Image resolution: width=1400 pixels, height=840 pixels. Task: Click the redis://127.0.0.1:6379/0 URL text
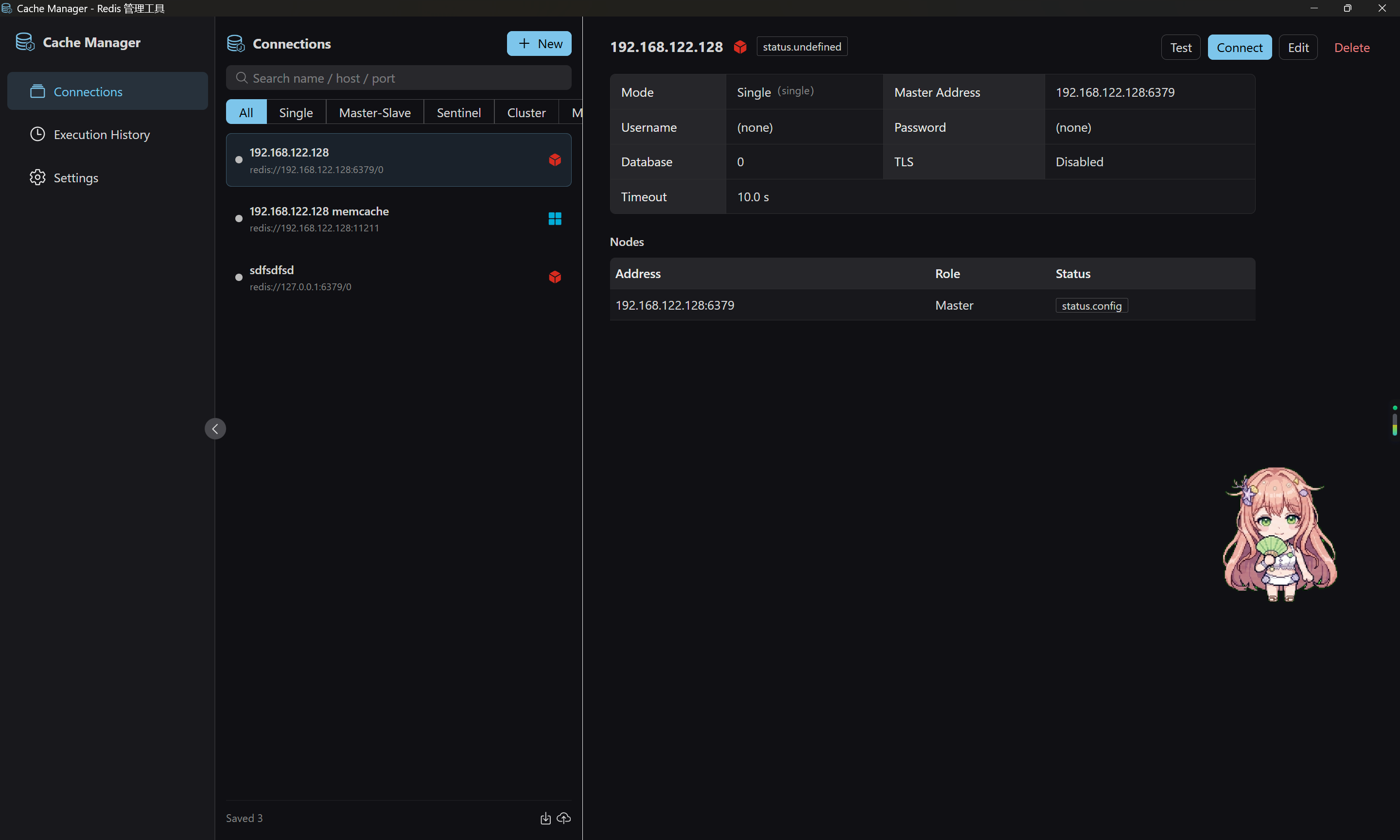[300, 287]
